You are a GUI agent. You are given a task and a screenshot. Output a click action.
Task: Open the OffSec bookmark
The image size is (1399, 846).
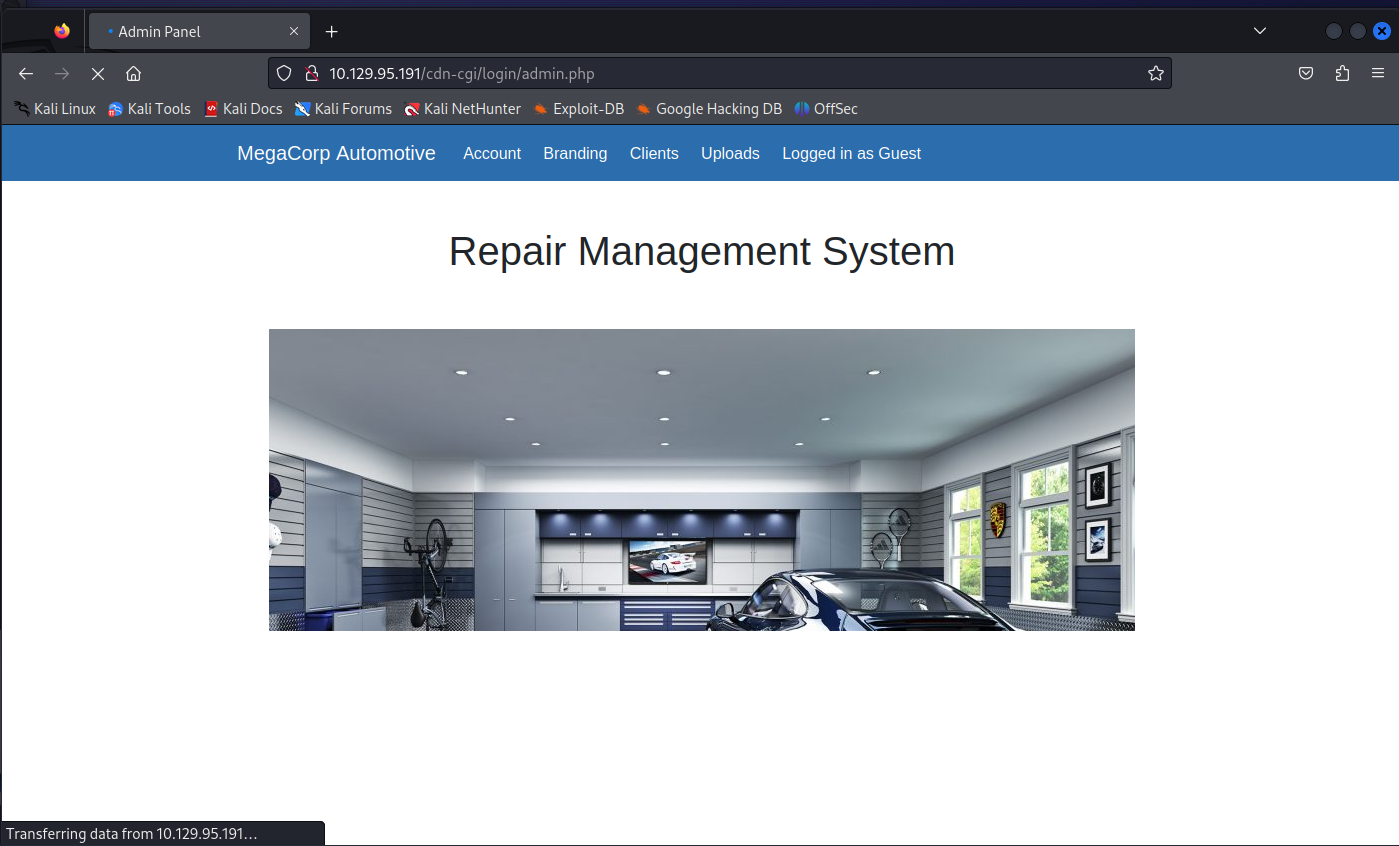point(826,109)
